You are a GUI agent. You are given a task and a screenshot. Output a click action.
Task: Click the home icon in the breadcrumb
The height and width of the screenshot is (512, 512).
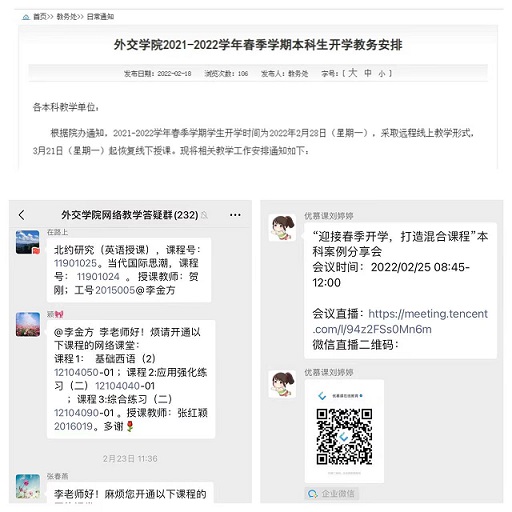click(x=26, y=17)
